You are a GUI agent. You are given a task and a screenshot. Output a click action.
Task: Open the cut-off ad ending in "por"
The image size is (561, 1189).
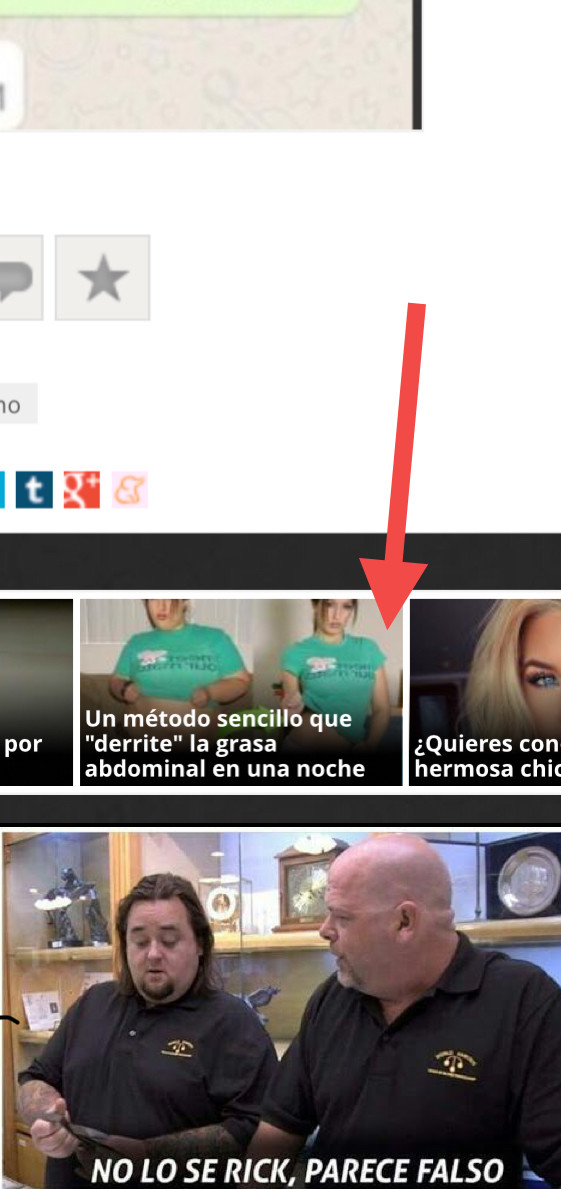pos(36,692)
